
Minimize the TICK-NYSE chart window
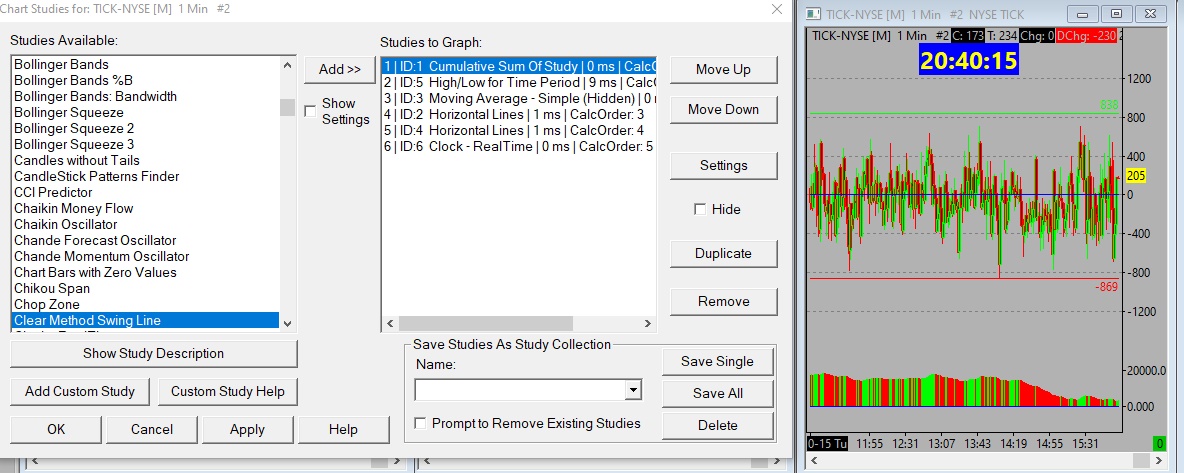pos(1083,14)
